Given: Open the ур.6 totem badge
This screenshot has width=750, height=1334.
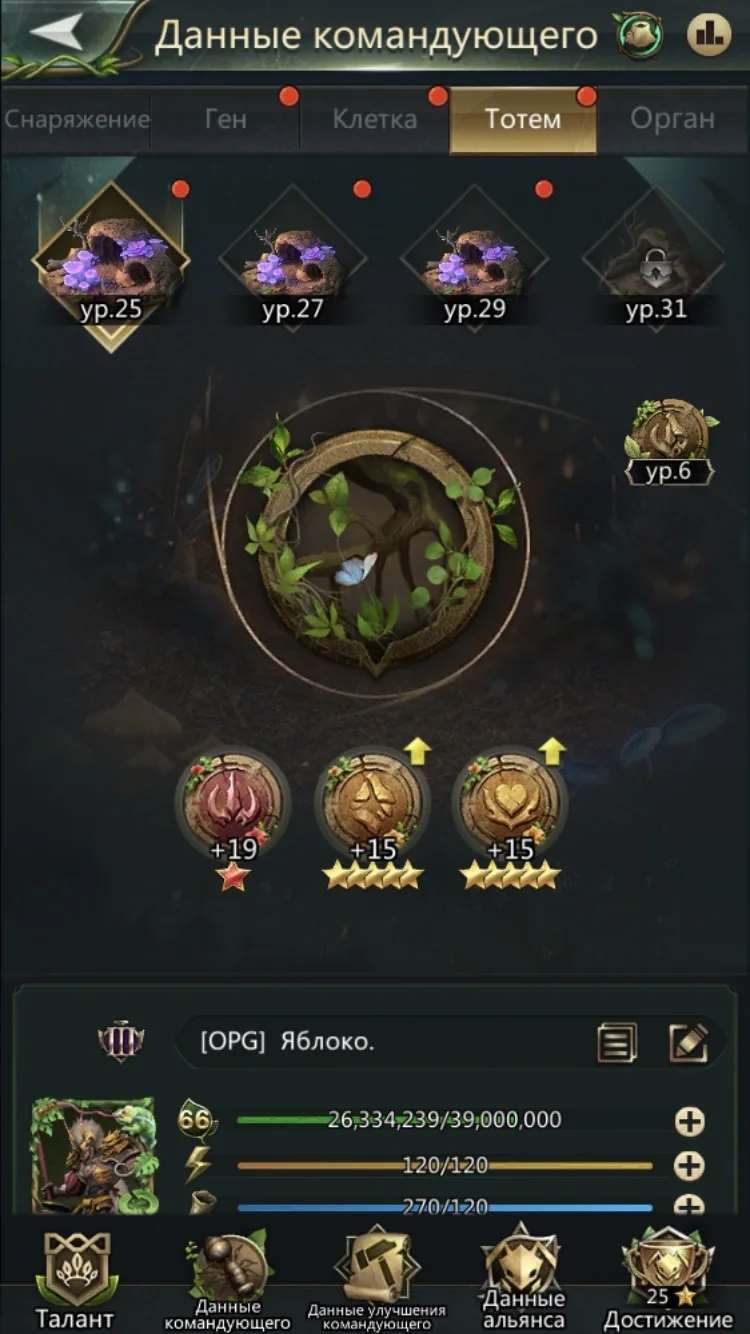Looking at the screenshot, I should click(671, 442).
